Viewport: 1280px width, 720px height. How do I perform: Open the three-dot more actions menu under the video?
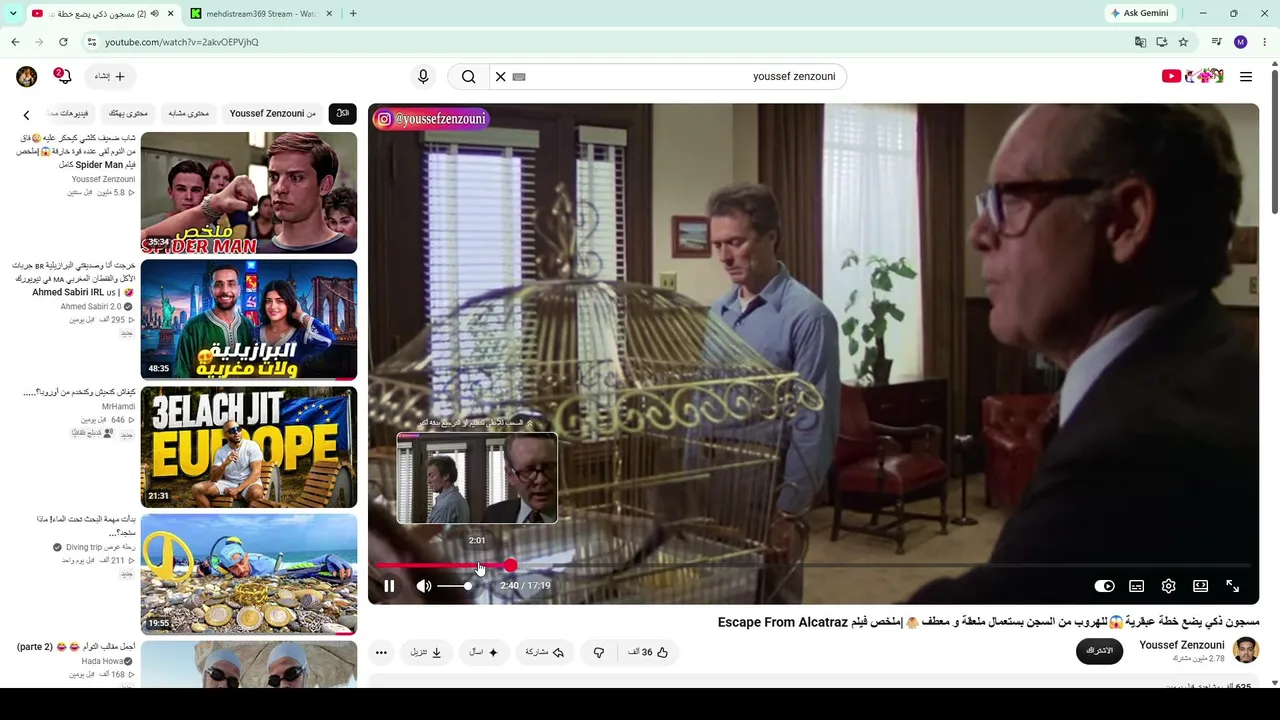[x=381, y=652]
